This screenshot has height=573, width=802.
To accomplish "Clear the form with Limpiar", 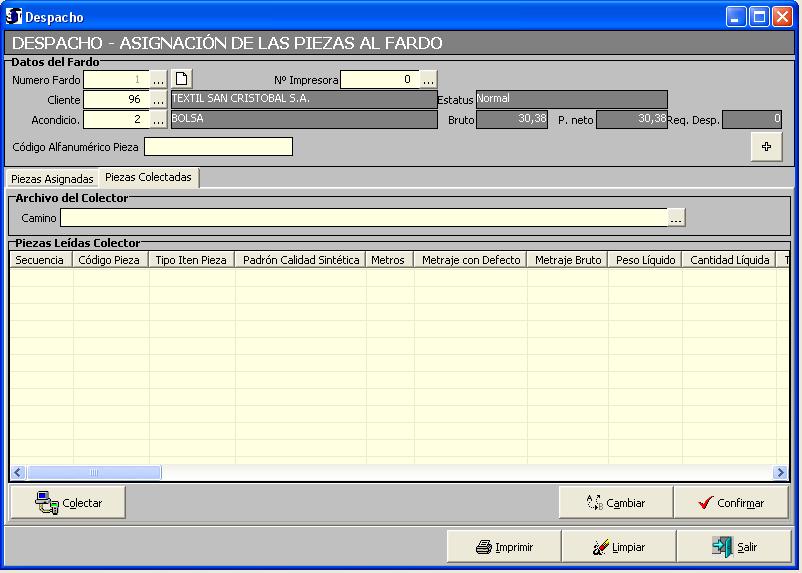I will point(618,547).
